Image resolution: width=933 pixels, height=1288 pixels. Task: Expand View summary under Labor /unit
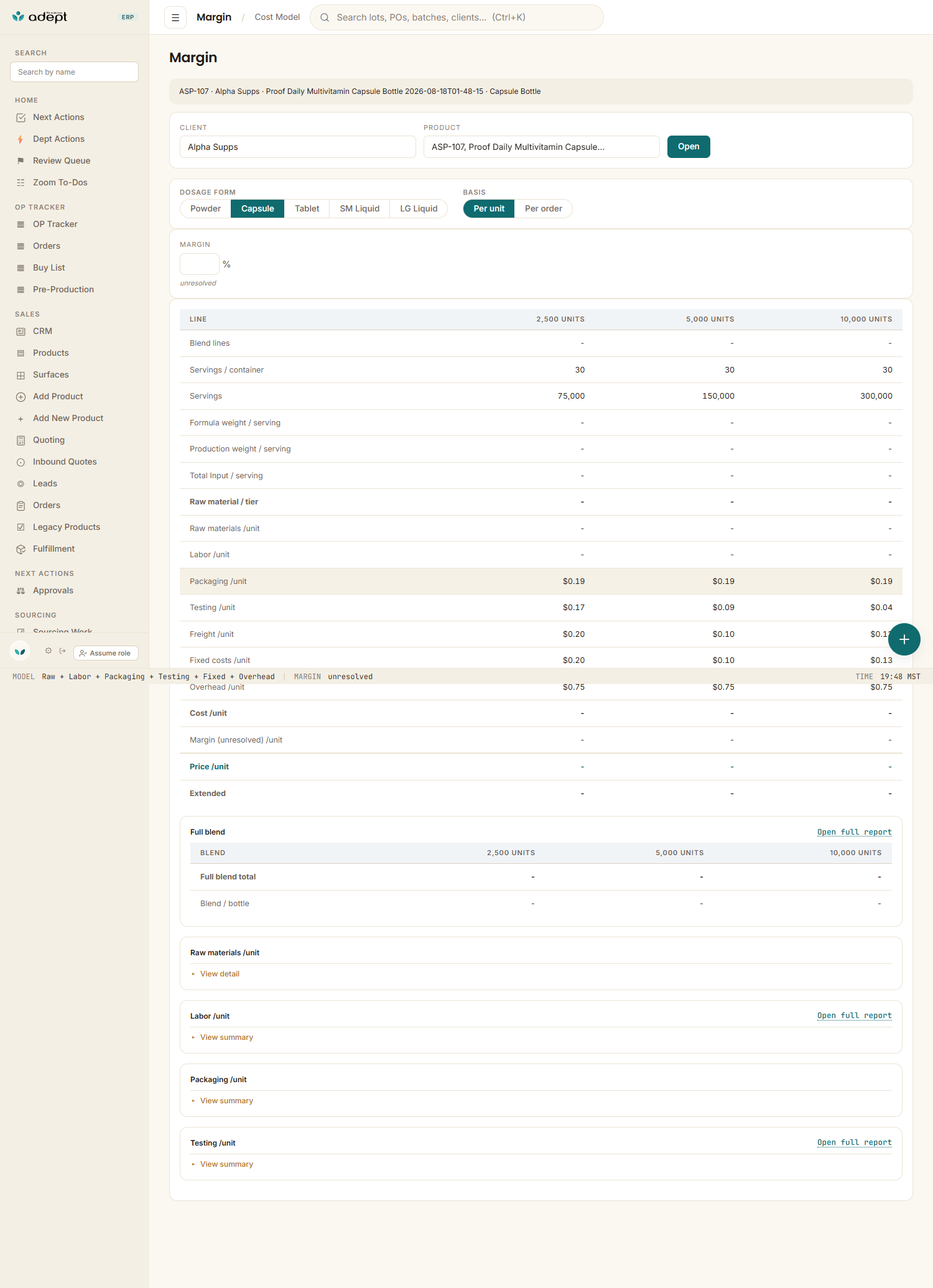tap(226, 1037)
